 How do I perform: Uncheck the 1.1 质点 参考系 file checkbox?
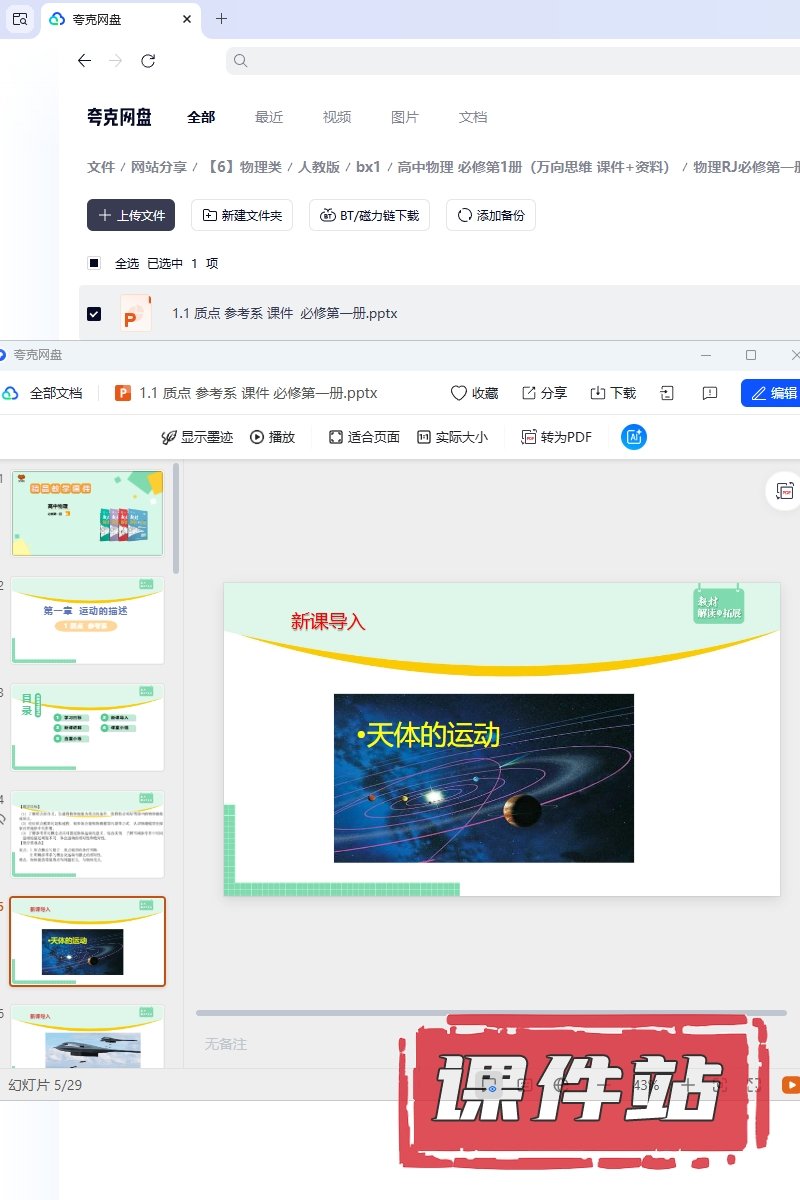click(94, 314)
